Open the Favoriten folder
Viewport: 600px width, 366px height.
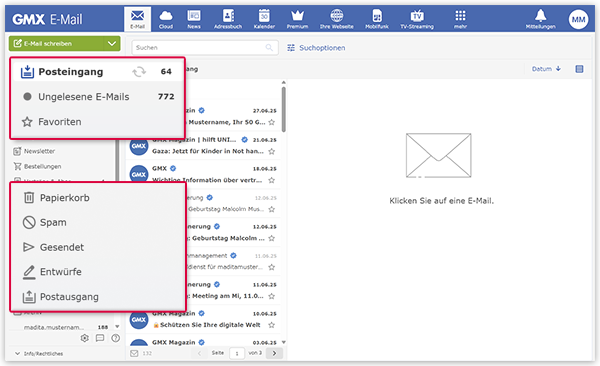(x=98, y=122)
